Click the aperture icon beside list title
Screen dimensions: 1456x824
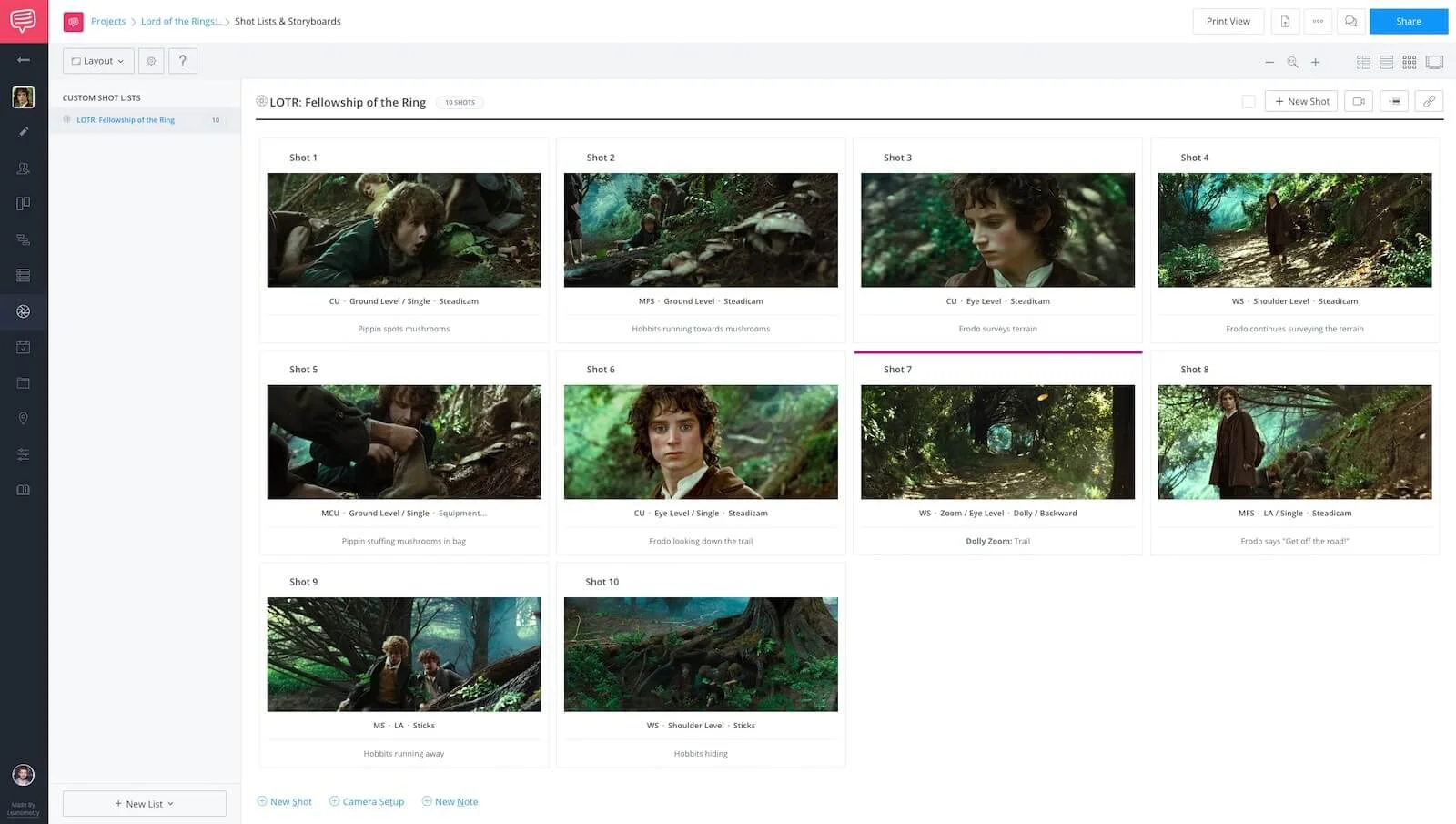tap(261, 101)
